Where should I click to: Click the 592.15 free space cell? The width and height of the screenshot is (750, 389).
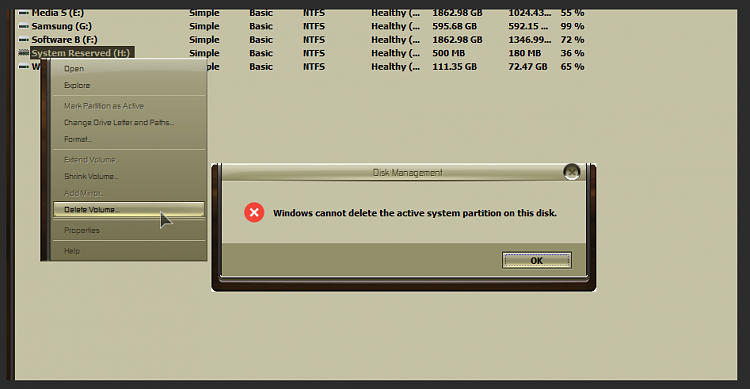coord(528,26)
